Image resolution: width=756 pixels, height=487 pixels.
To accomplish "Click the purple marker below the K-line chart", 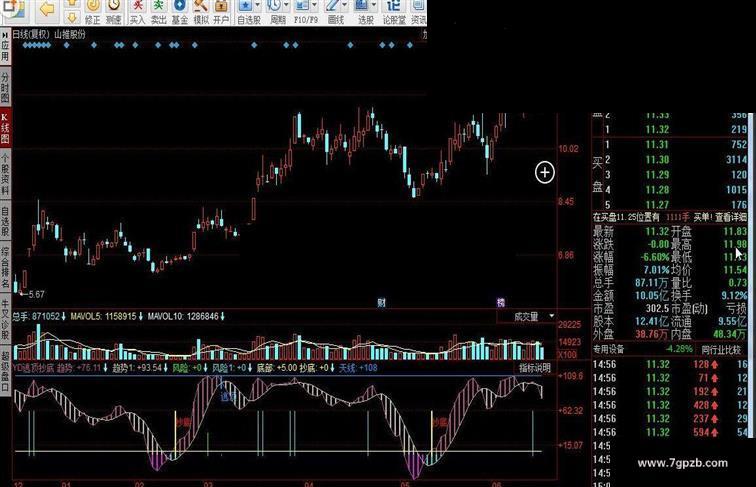I will (501, 302).
